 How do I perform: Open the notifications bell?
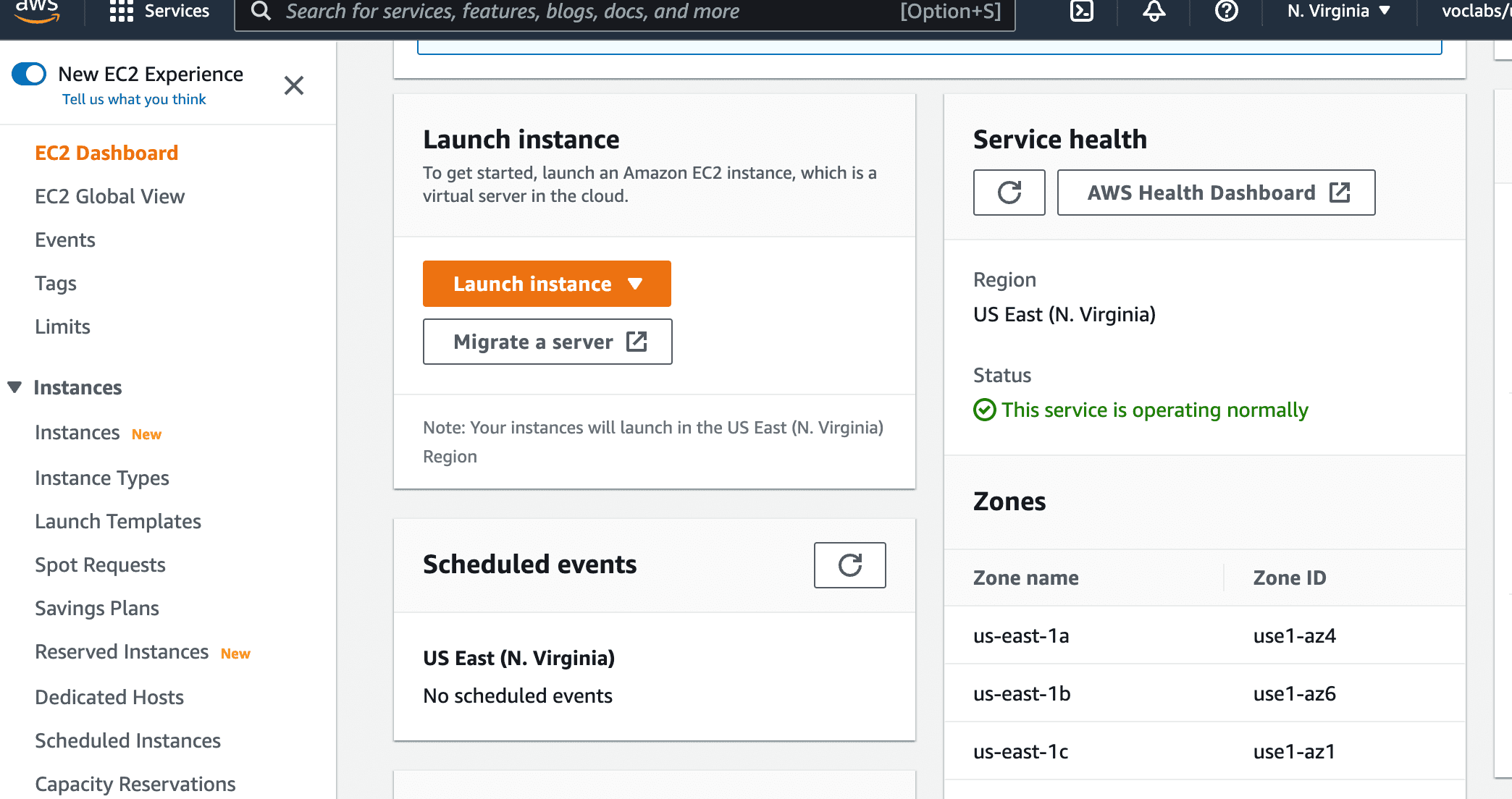pyautogui.click(x=1154, y=11)
